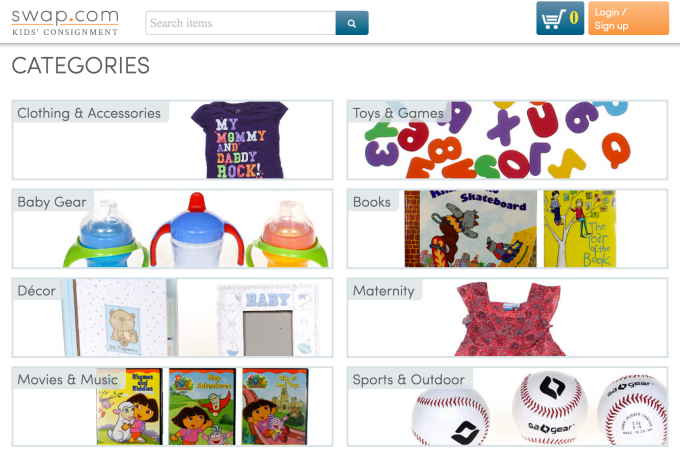Select the Baby Gear category label
680x457 pixels.
(52, 202)
